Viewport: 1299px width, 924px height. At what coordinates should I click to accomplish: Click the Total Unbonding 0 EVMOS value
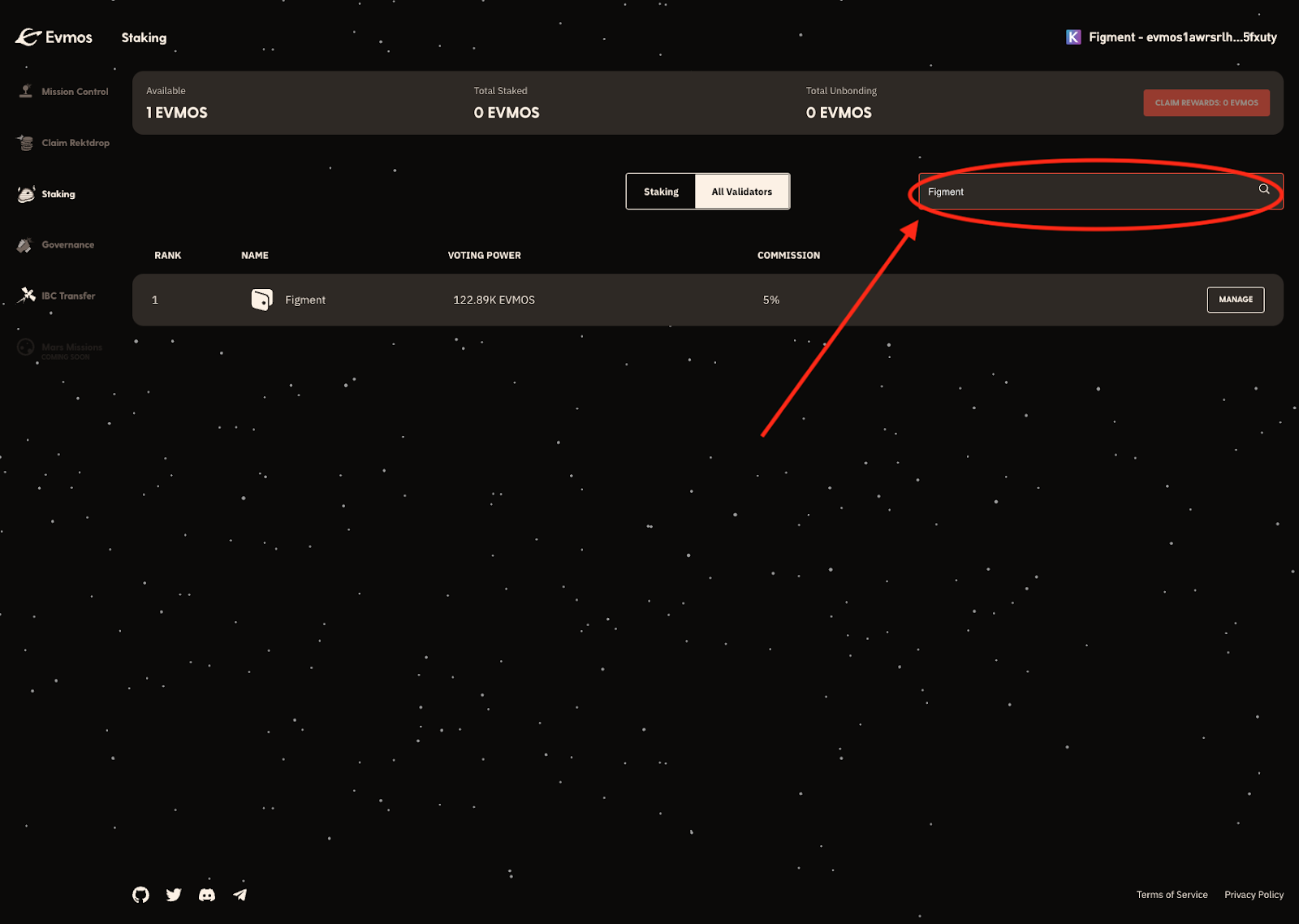[x=839, y=113]
